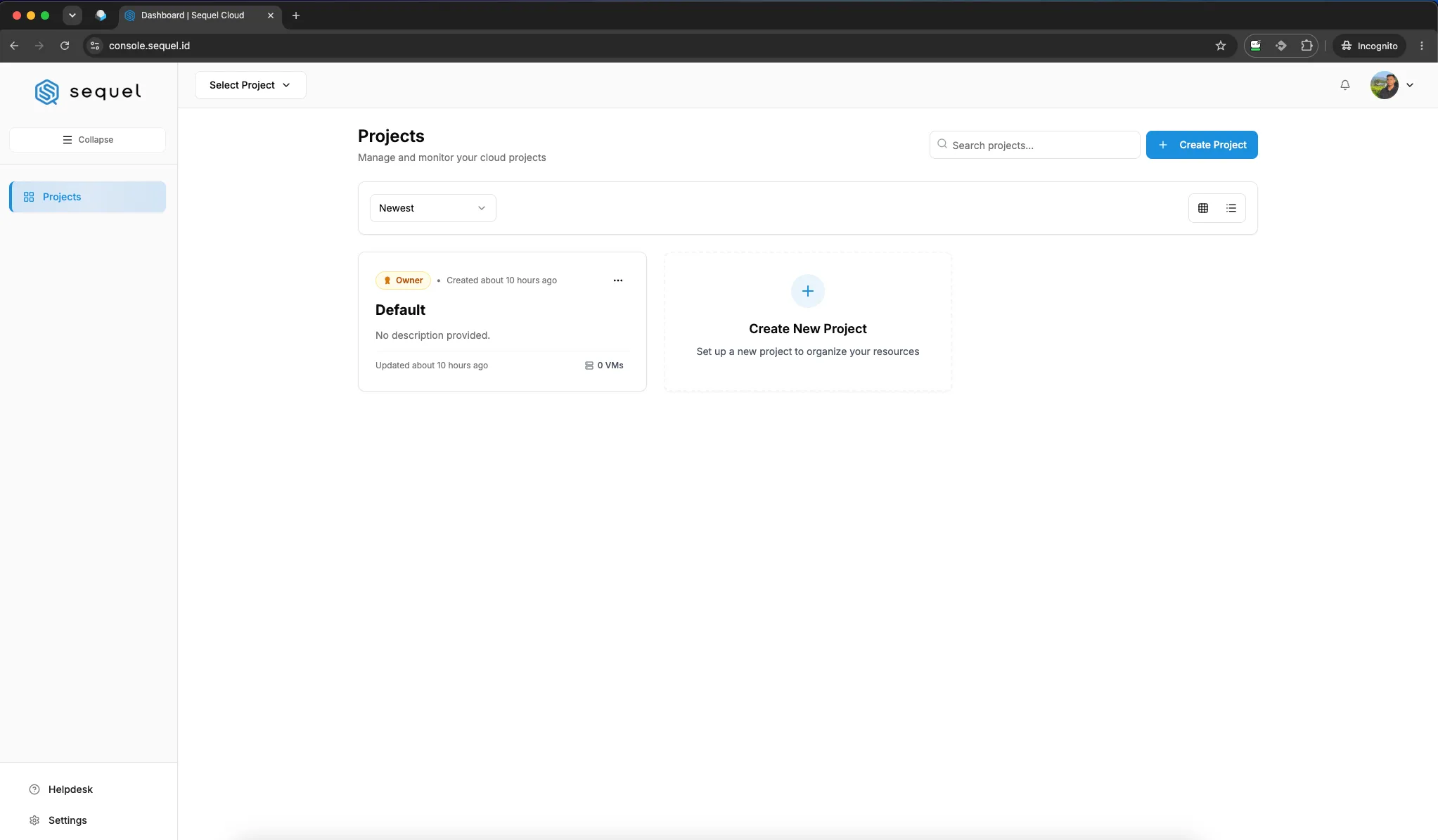The width and height of the screenshot is (1438, 840).
Task: Switch to list view layout
Action: 1231,208
